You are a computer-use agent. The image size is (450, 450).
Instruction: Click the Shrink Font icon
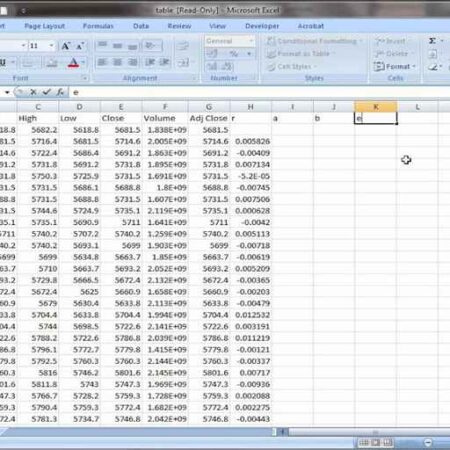click(80, 46)
